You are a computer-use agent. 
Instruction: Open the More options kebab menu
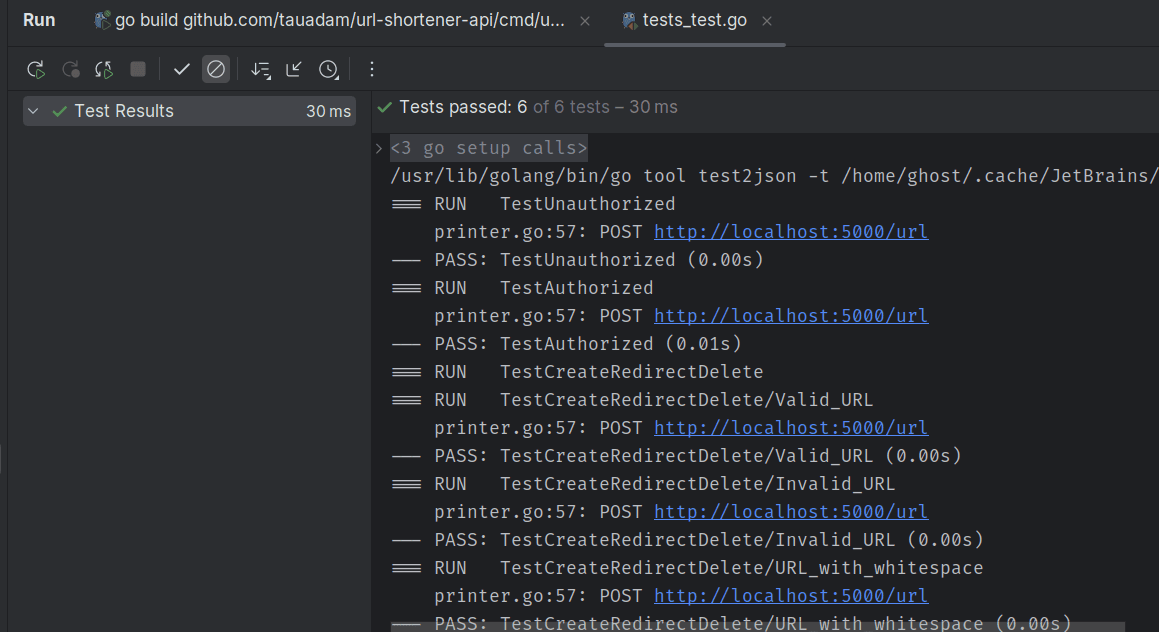372,69
